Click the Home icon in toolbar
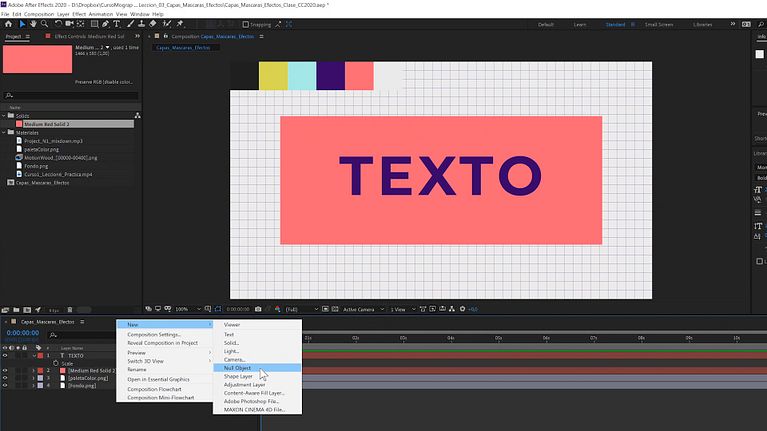The image size is (767, 431). point(8,24)
